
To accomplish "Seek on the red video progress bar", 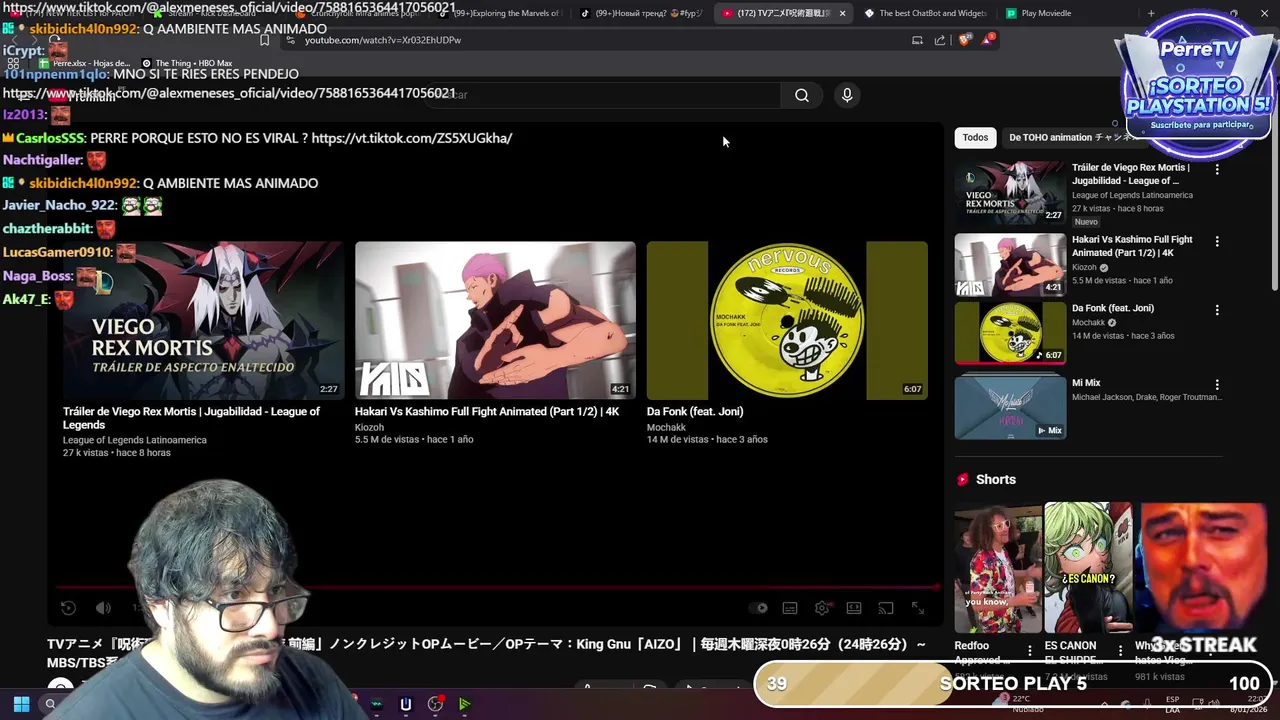I will point(497,587).
